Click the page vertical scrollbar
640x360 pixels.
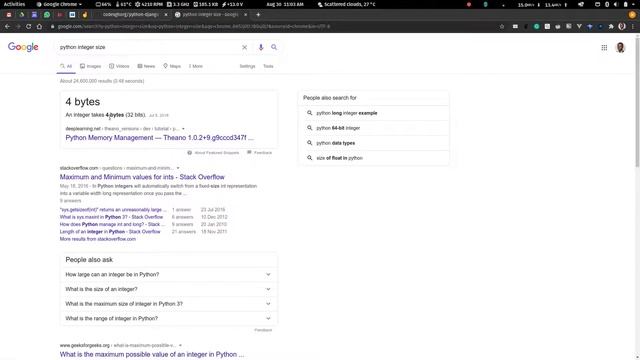[x=637, y=102]
